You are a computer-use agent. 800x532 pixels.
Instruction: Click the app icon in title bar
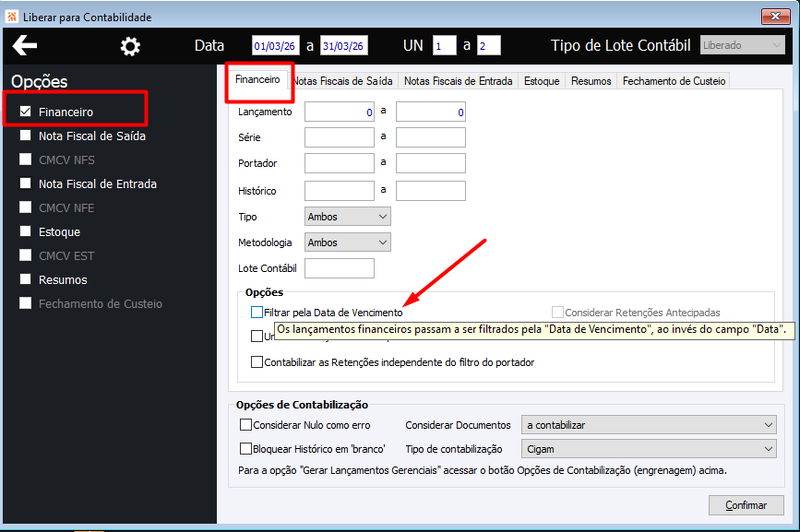coord(12,17)
